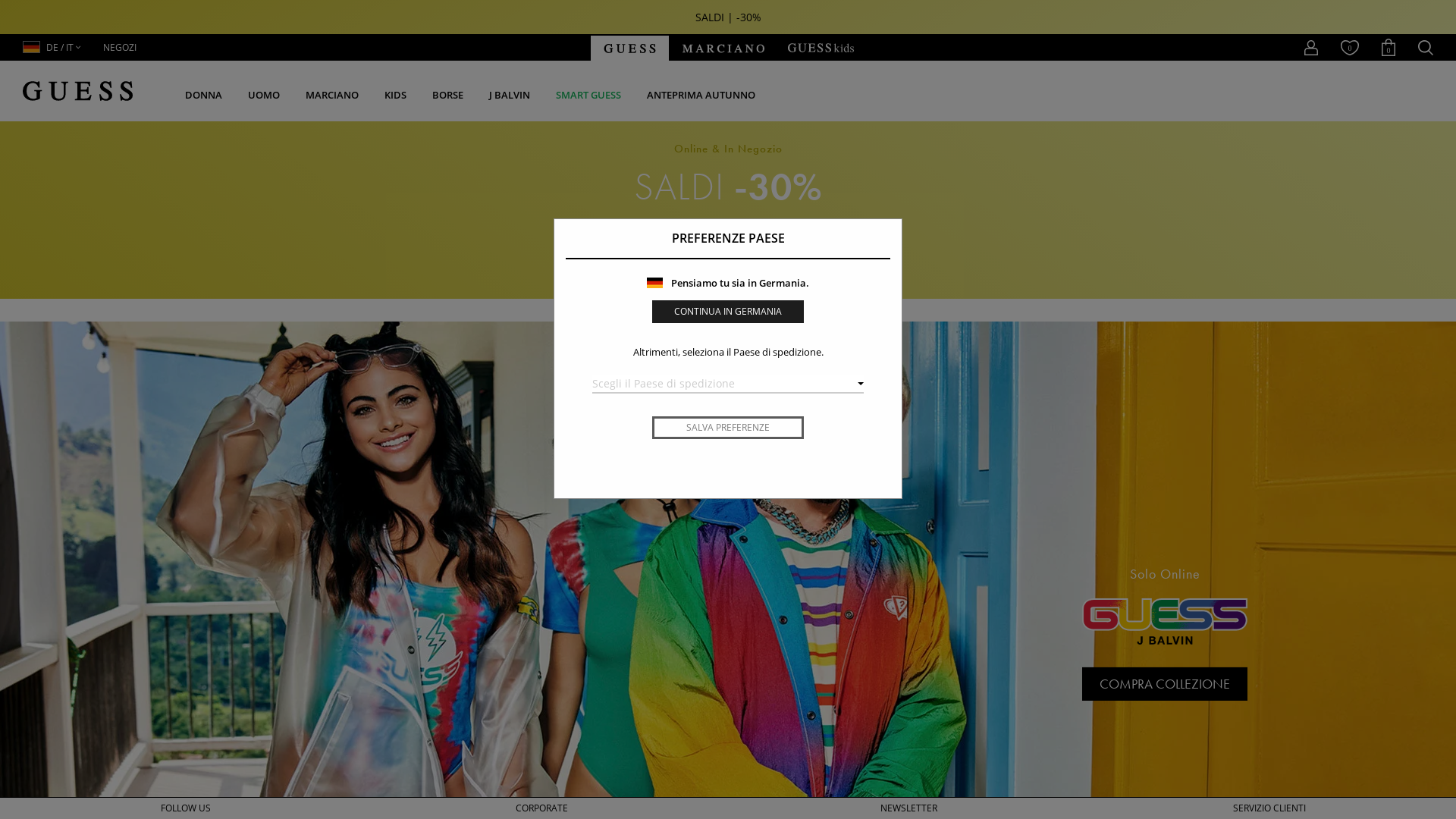The image size is (1456, 819).
Task: Open the MARCIANO navigation menu
Action: click(332, 95)
